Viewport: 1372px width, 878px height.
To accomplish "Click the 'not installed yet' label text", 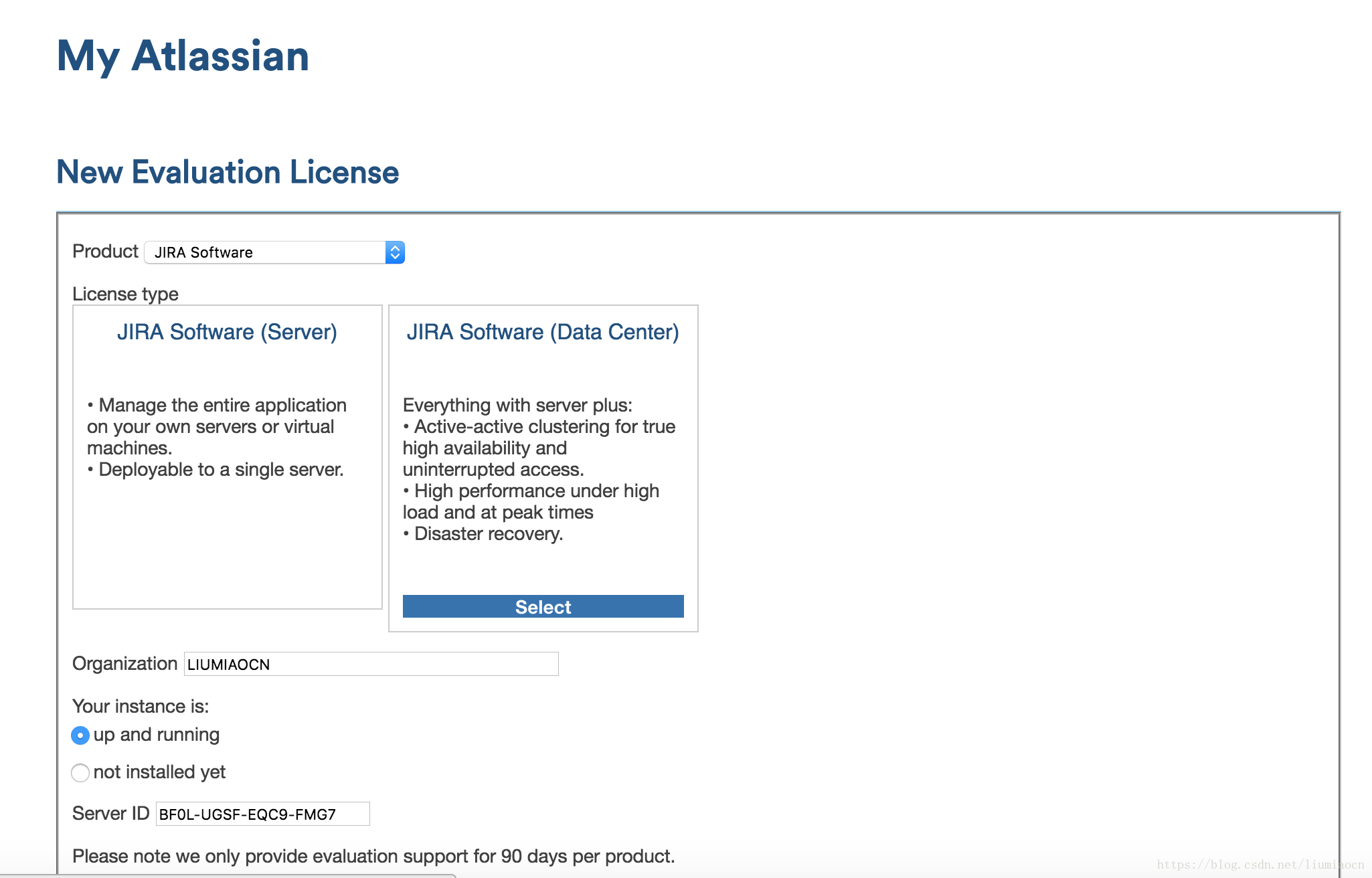I will [159, 772].
